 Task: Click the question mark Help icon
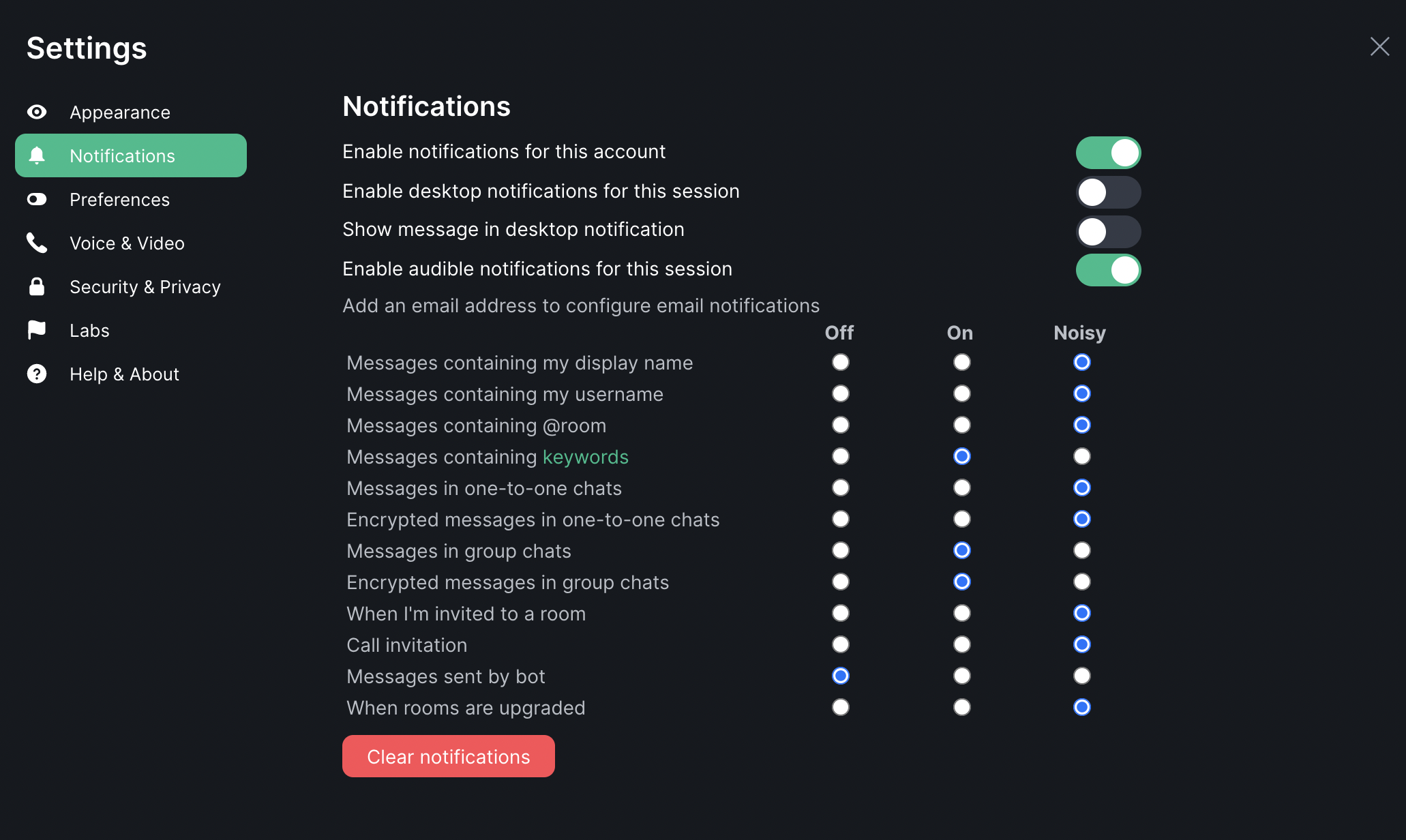pyautogui.click(x=37, y=374)
